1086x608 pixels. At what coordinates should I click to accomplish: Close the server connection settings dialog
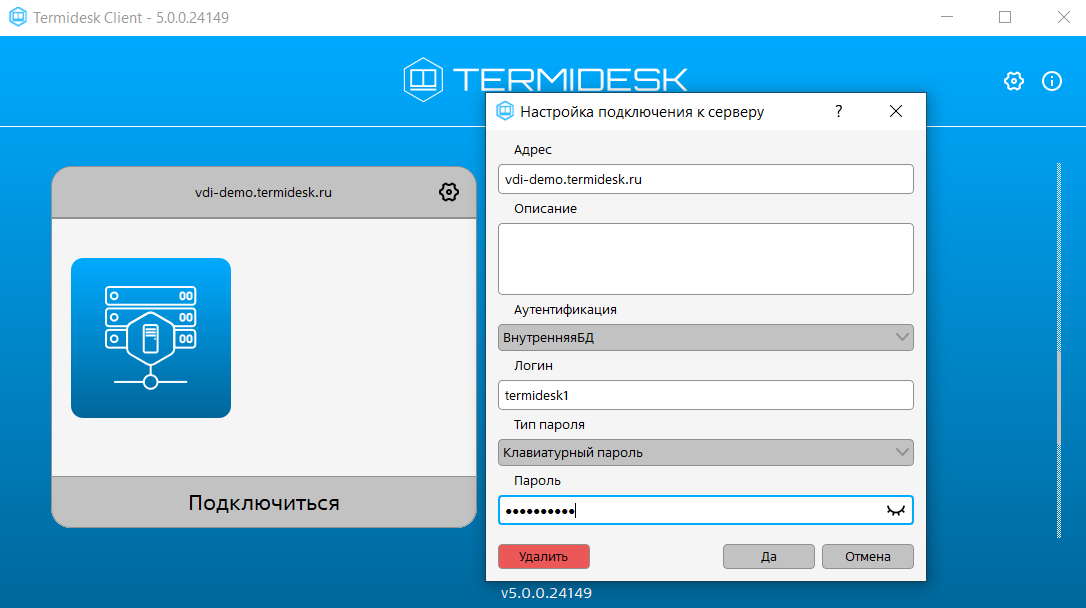coord(896,111)
